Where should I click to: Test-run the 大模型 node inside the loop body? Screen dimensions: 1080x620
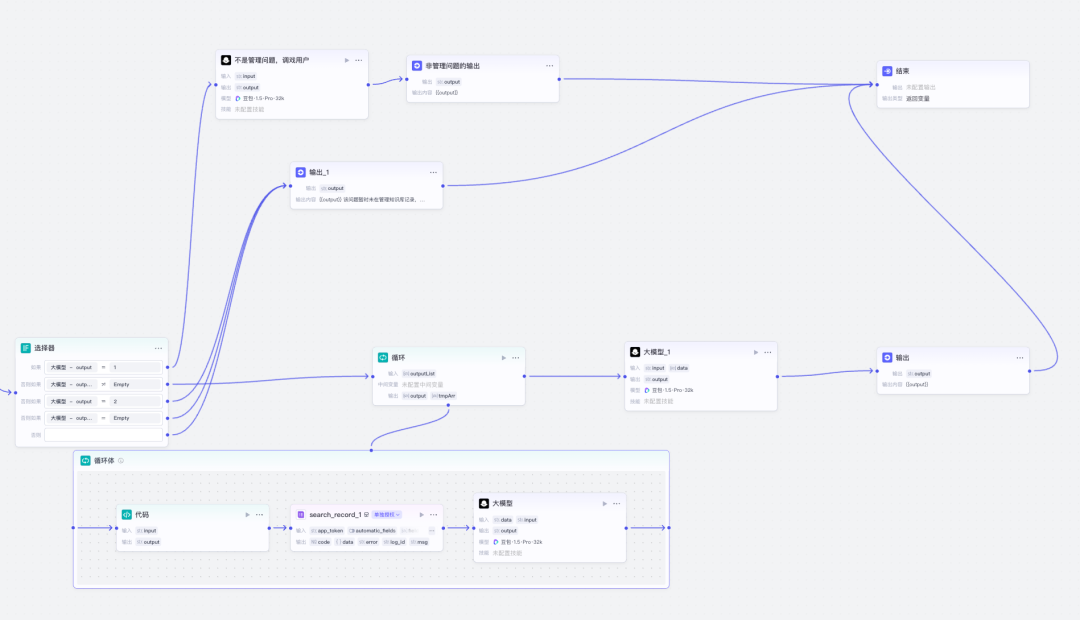[605, 504]
